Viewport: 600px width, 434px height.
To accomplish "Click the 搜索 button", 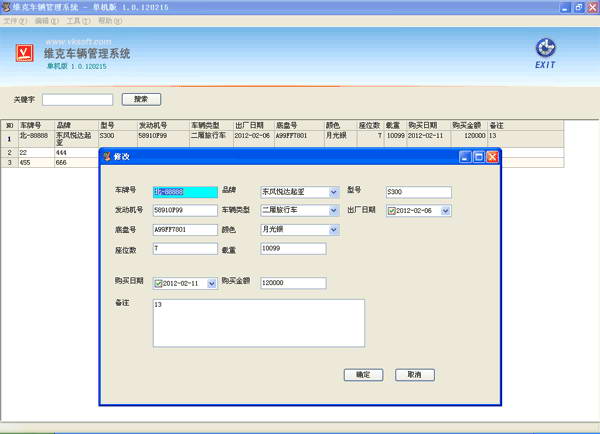I will coord(141,99).
